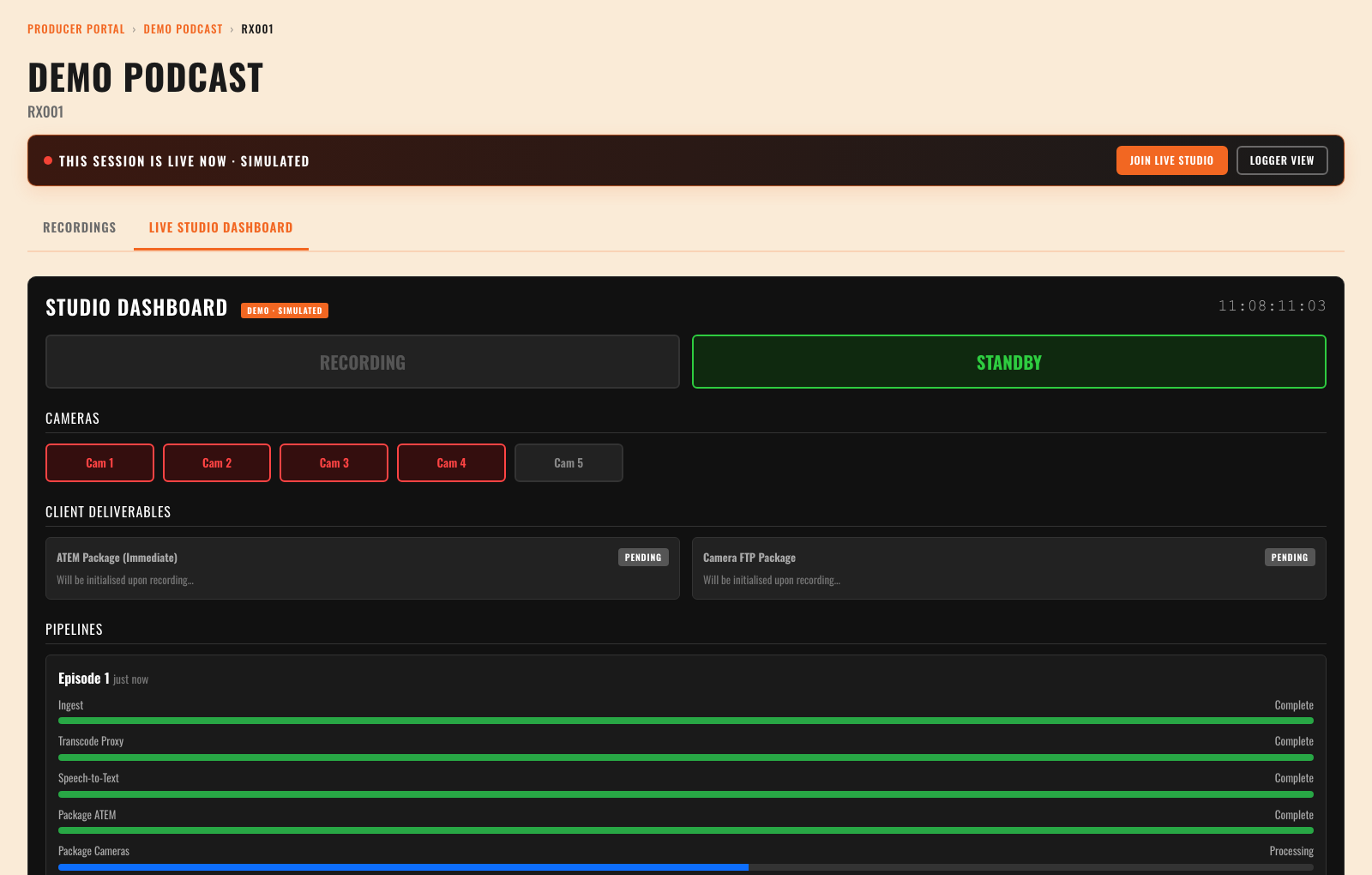1372x875 pixels.
Task: Click the Complete status for Package ATEM
Action: point(1294,815)
